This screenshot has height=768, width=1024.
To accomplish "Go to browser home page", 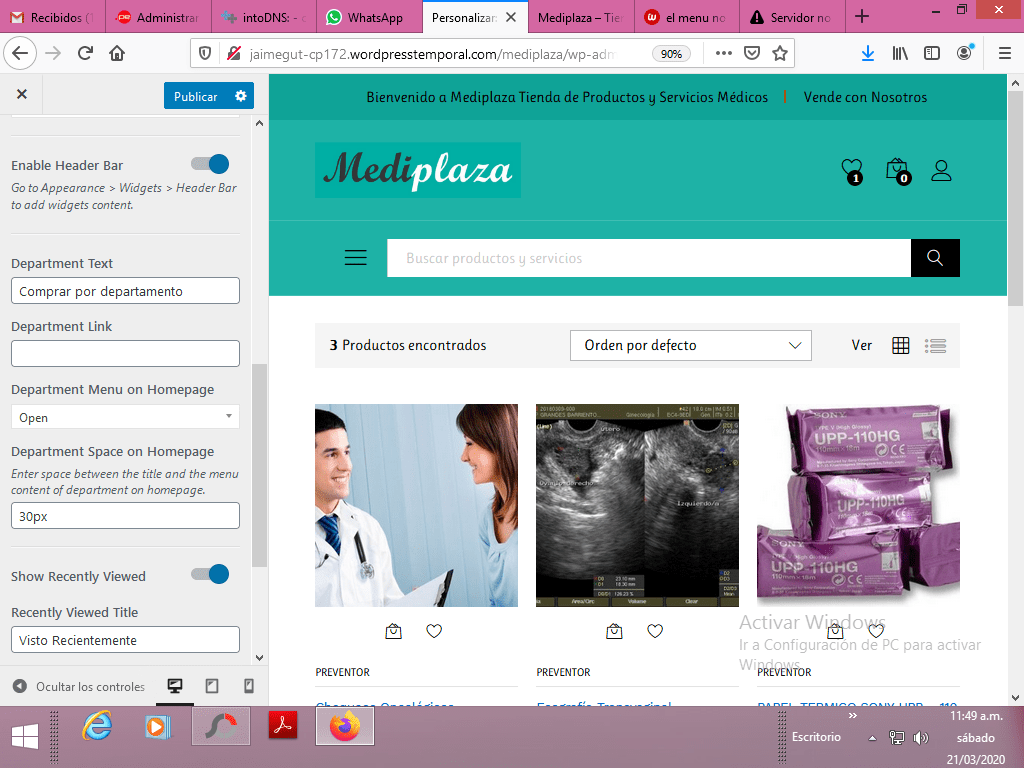I will pos(117,53).
